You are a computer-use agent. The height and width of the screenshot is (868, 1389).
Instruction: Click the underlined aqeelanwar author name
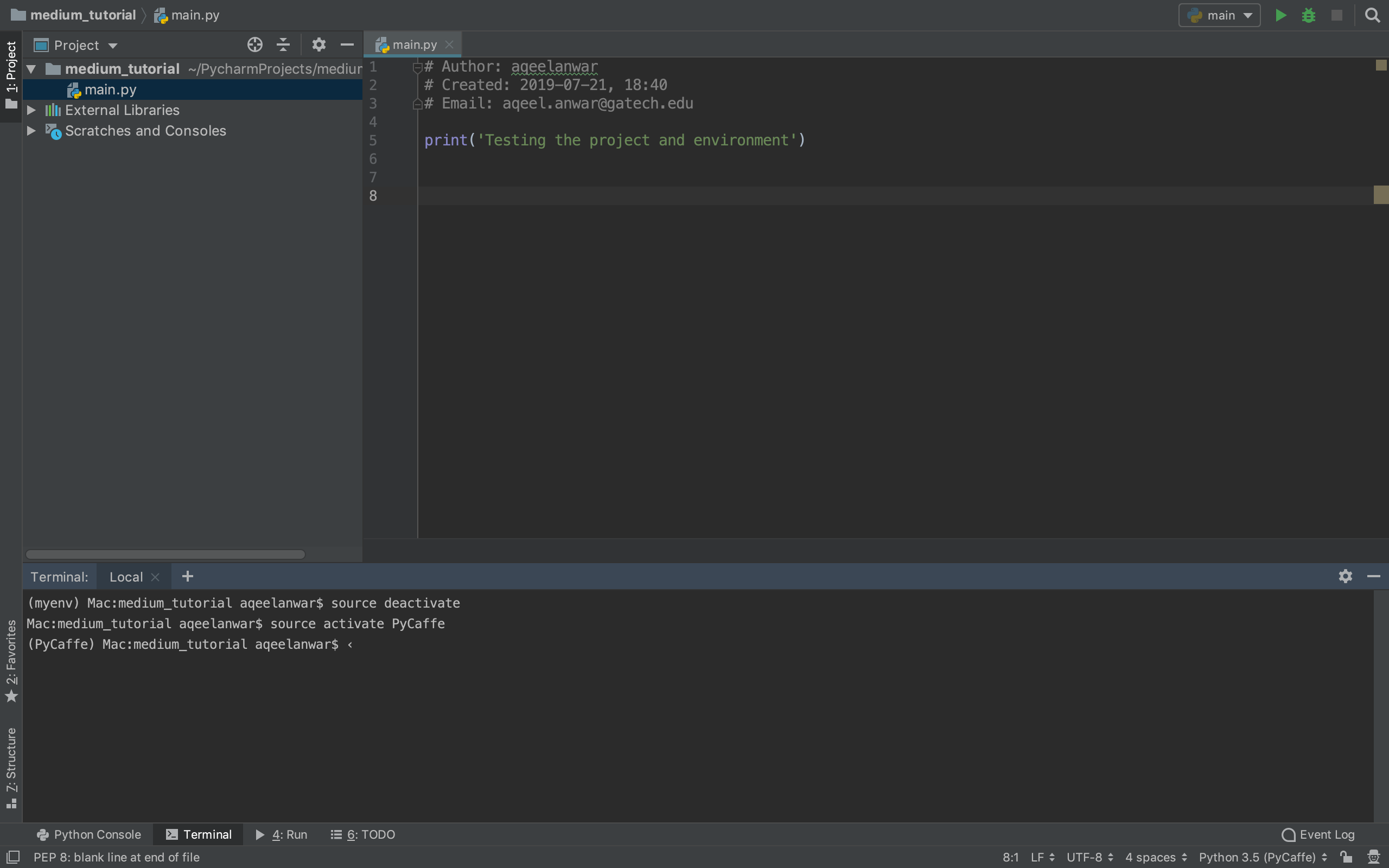[x=555, y=67]
